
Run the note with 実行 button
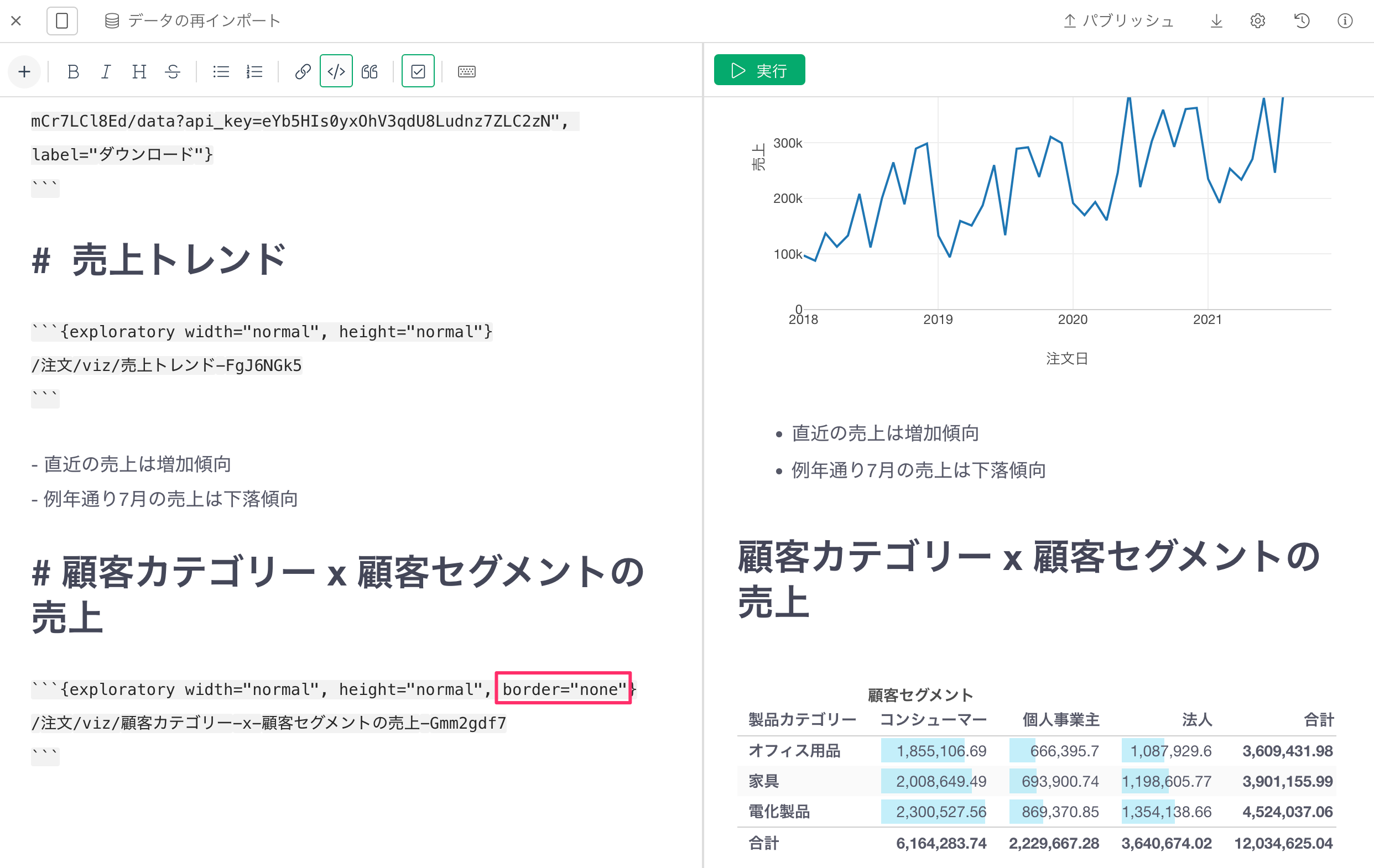[759, 70]
